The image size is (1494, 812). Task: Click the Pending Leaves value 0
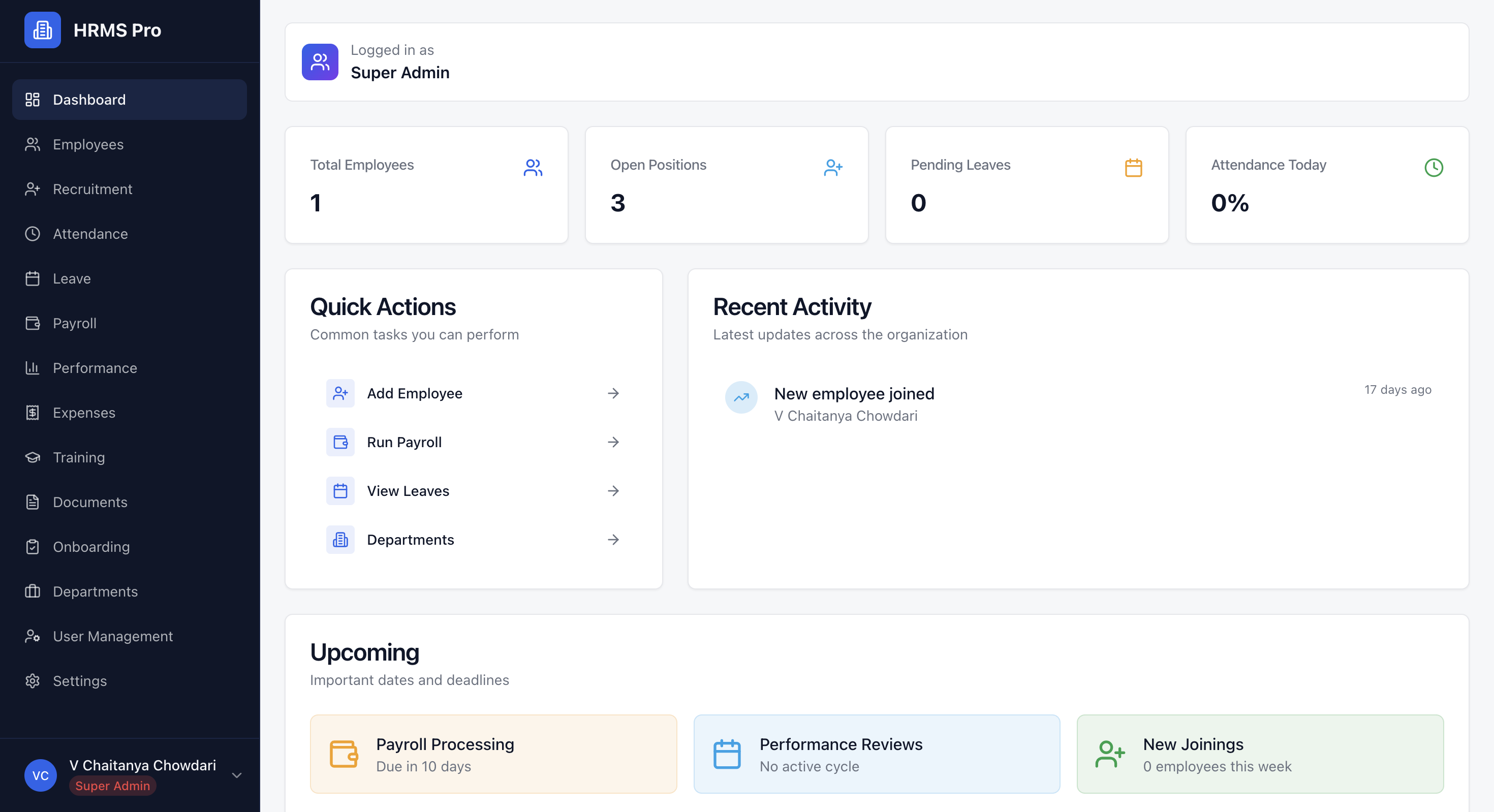[x=918, y=203]
